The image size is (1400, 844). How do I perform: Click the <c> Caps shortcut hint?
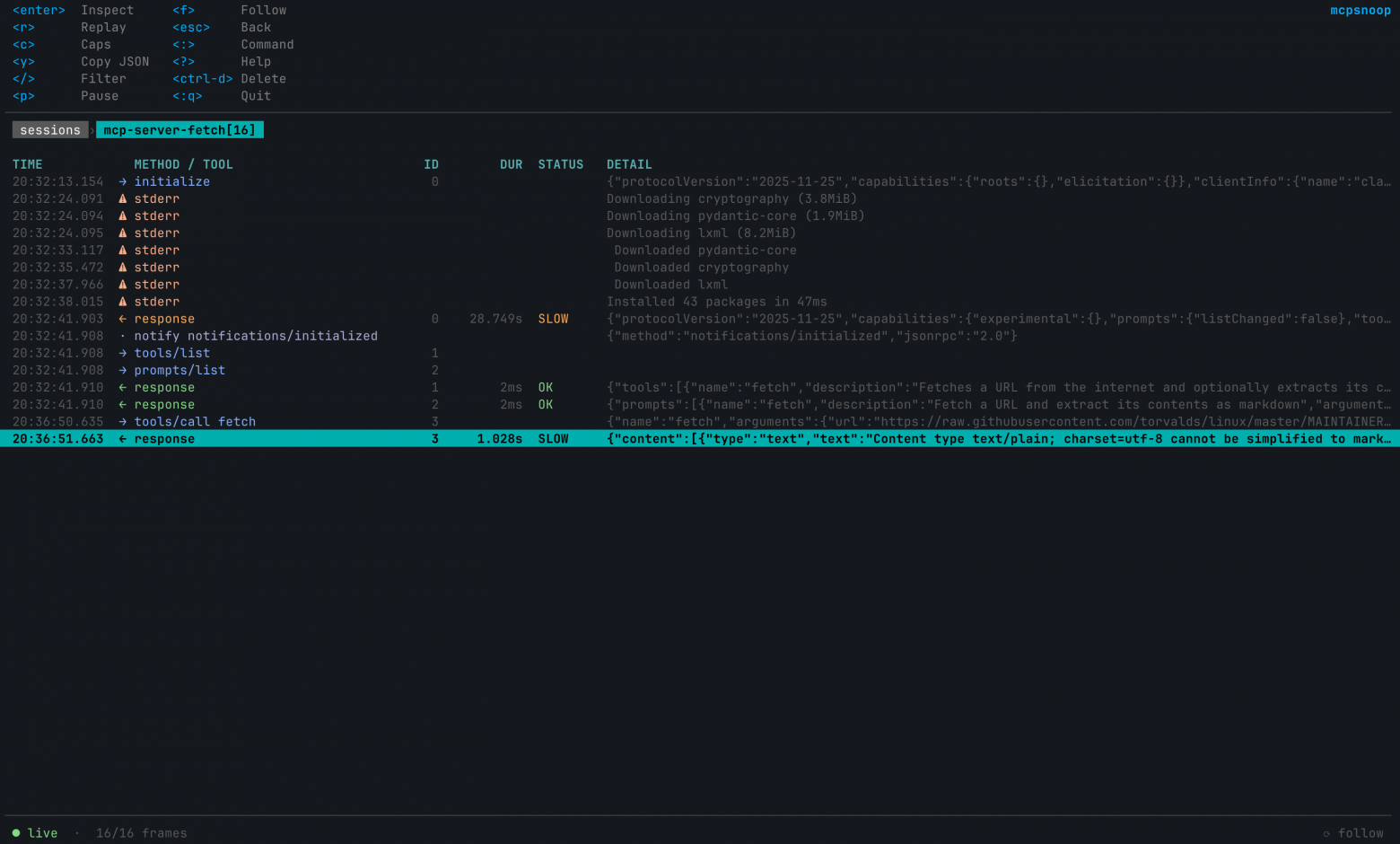(62, 44)
